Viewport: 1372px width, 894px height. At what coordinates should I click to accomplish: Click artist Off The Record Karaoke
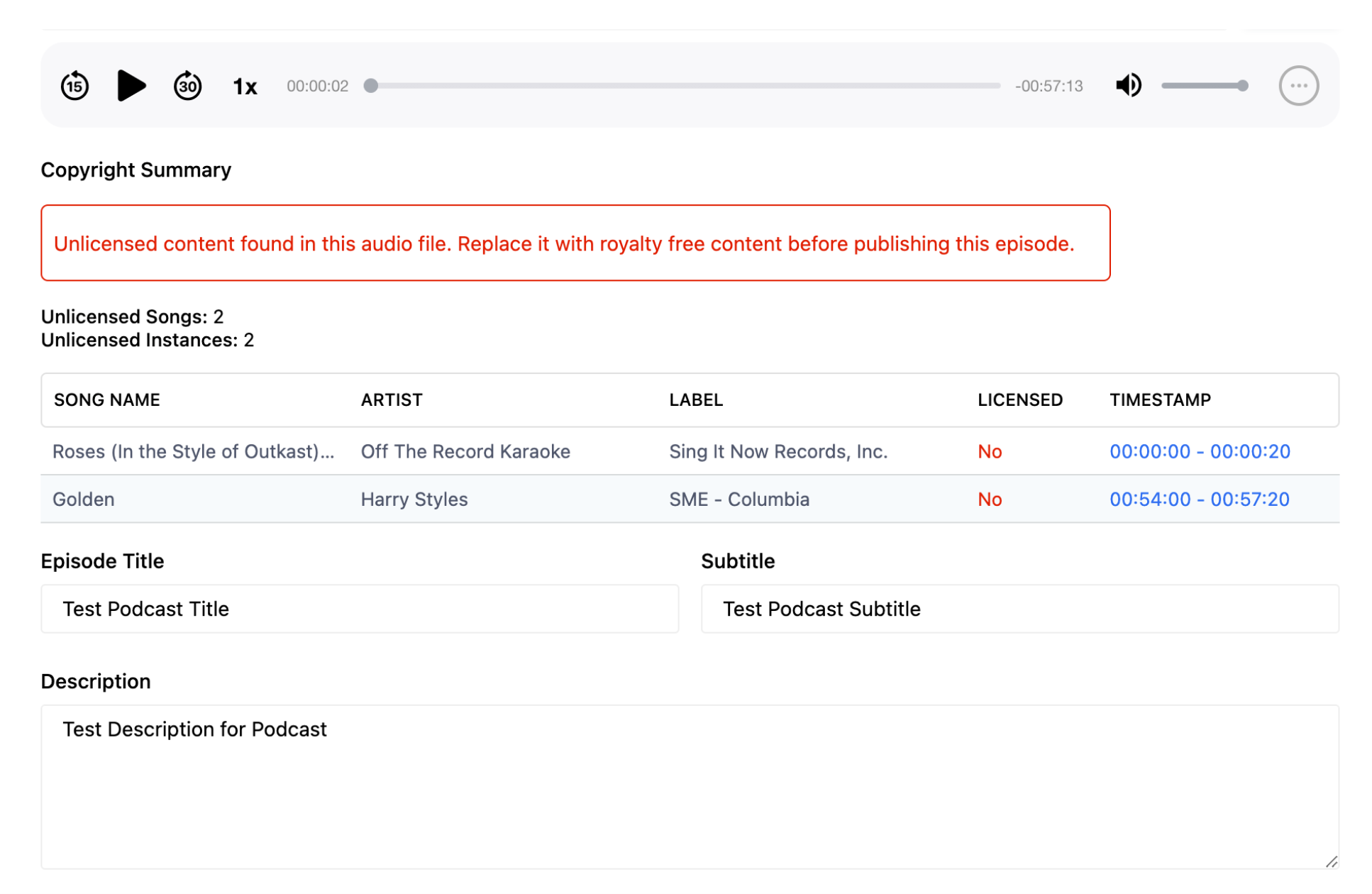tap(465, 451)
